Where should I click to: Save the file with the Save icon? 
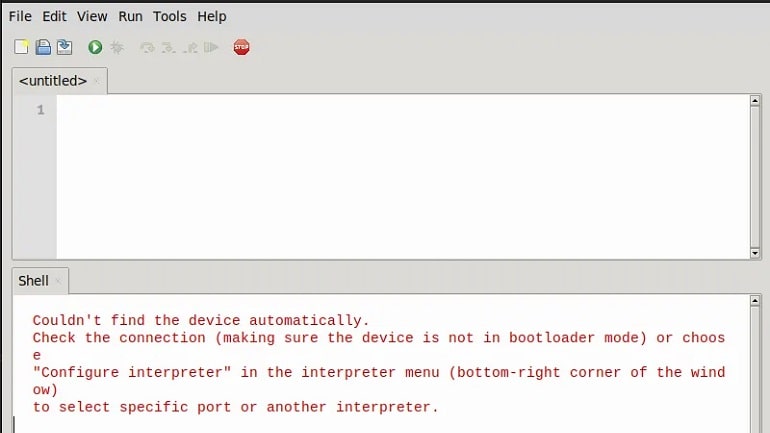pyautogui.click(x=64, y=47)
